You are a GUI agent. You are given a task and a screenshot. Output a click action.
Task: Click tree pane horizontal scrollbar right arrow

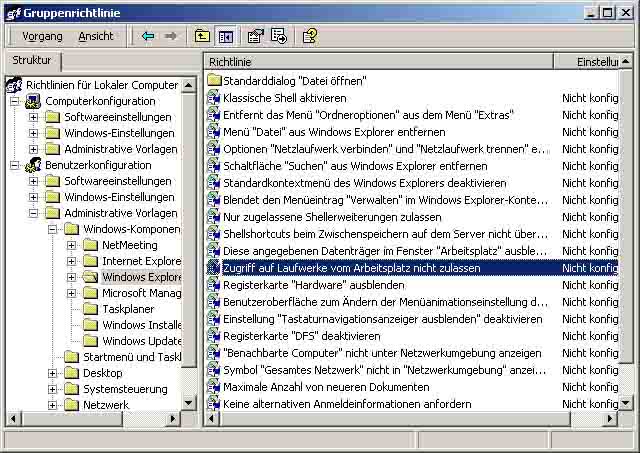pyautogui.click(x=173, y=418)
